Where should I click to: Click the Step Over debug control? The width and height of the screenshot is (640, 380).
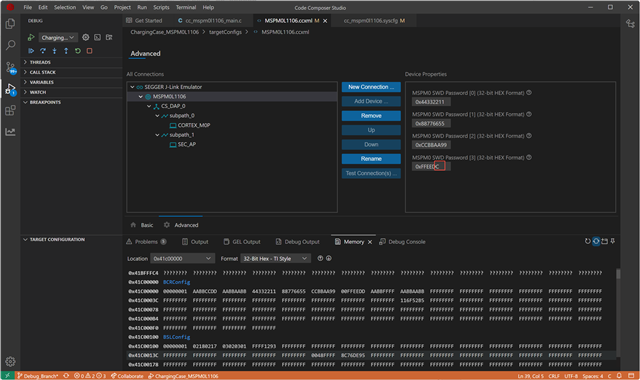pyautogui.click(x=43, y=51)
